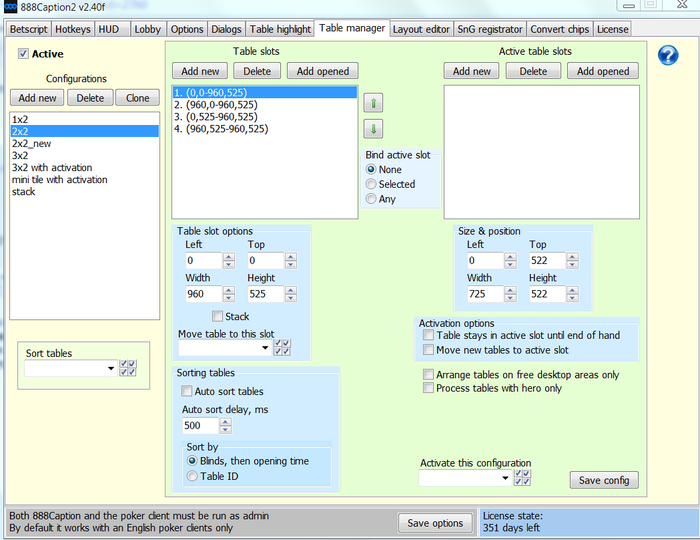Open the Layout editor tab

[x=421, y=29]
